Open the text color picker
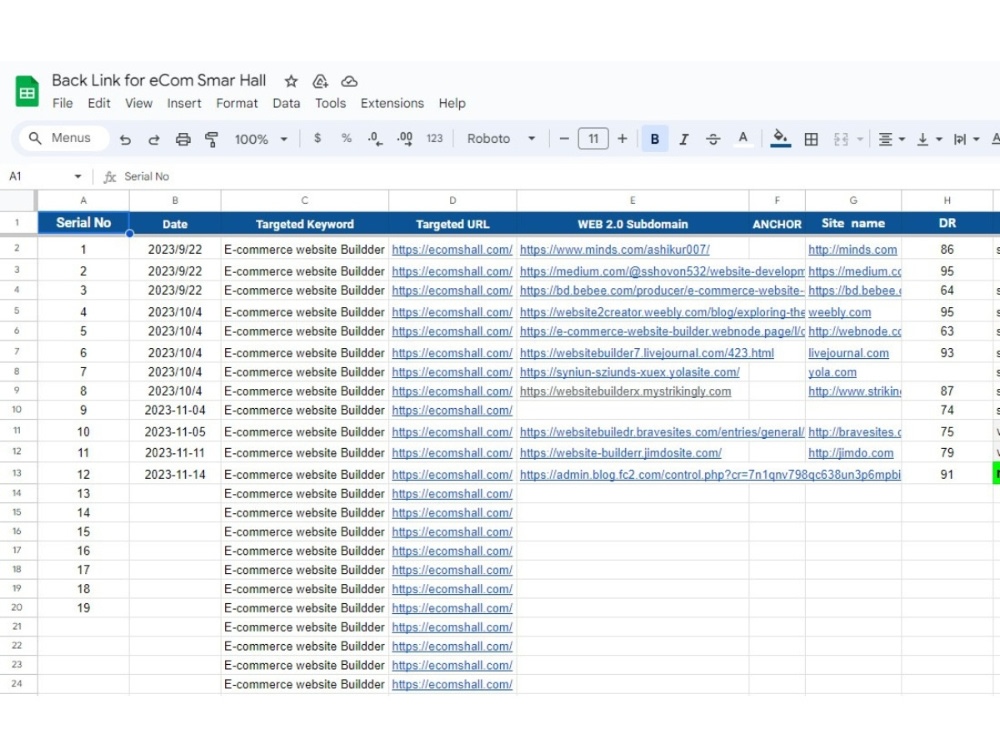Viewport: 1000px width, 750px height. (x=742, y=138)
